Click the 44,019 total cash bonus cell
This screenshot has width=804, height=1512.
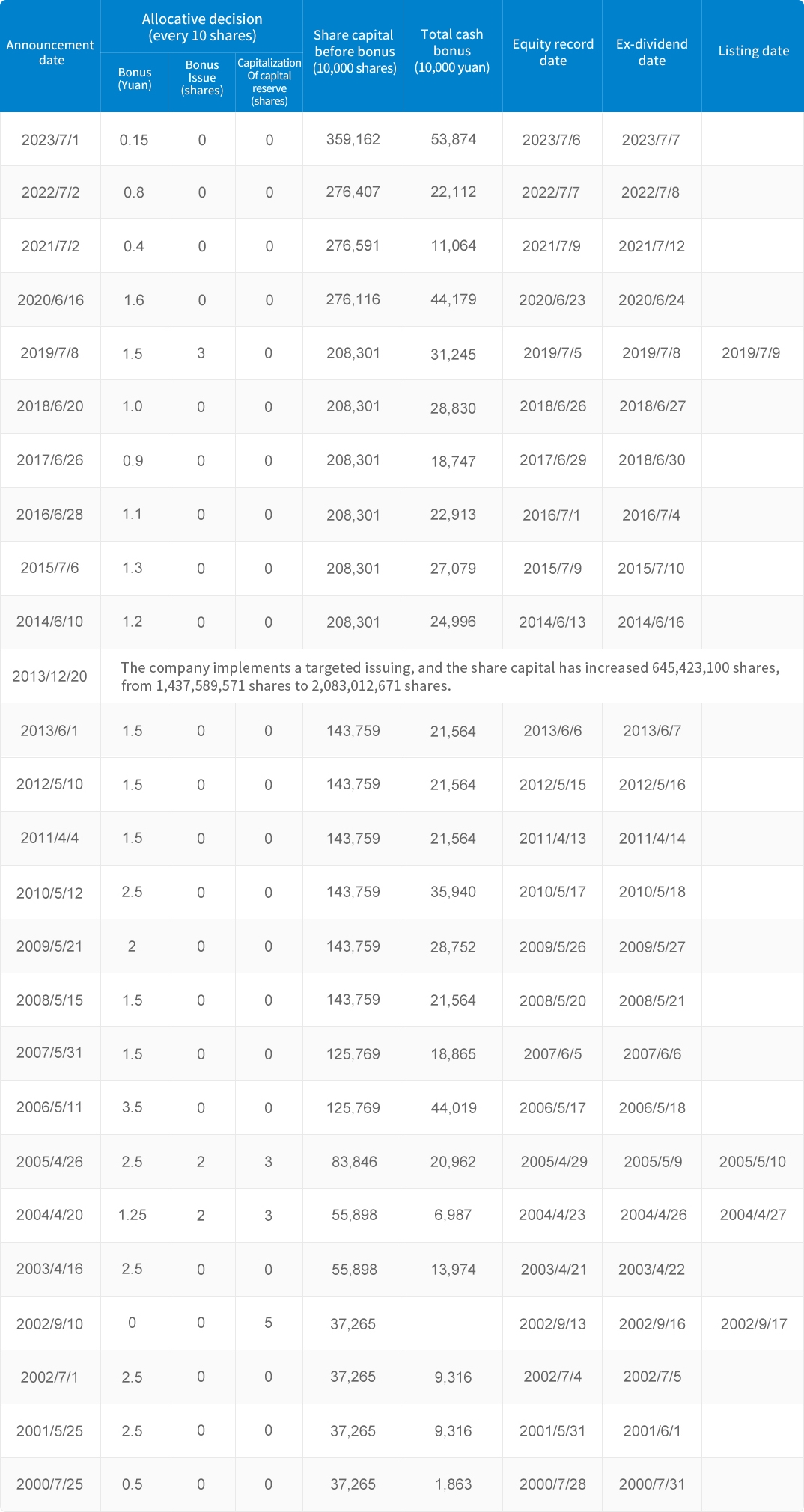tap(454, 1108)
